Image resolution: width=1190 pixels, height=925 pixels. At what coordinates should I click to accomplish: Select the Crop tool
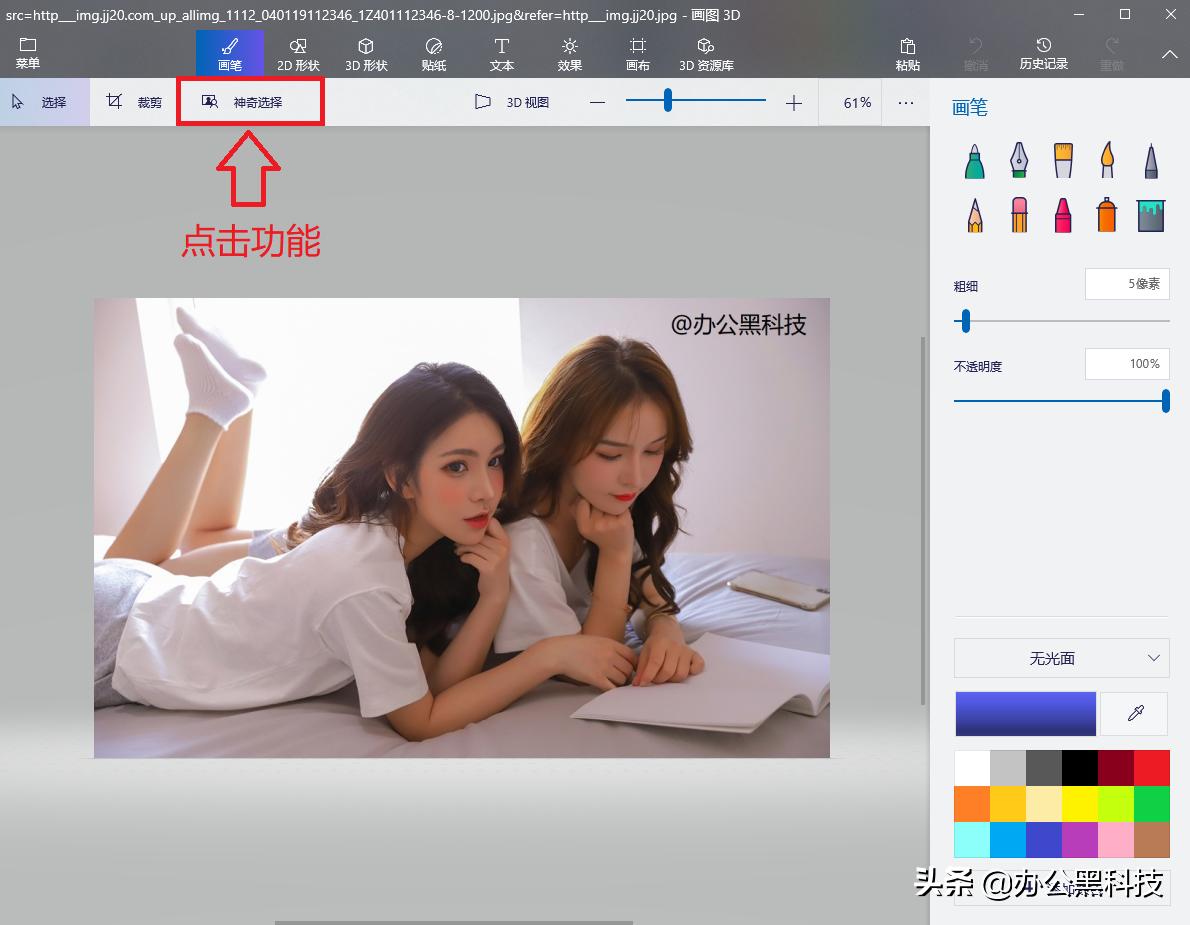(x=133, y=101)
